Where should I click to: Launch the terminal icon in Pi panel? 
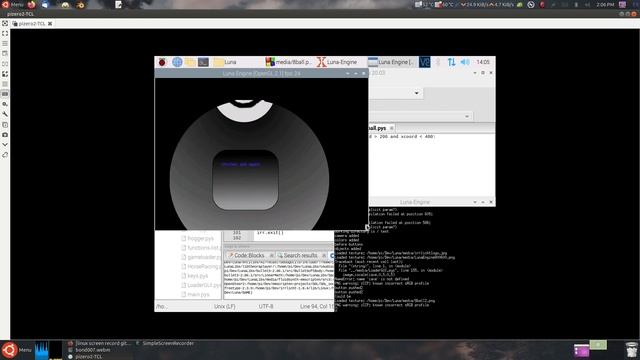coord(203,62)
